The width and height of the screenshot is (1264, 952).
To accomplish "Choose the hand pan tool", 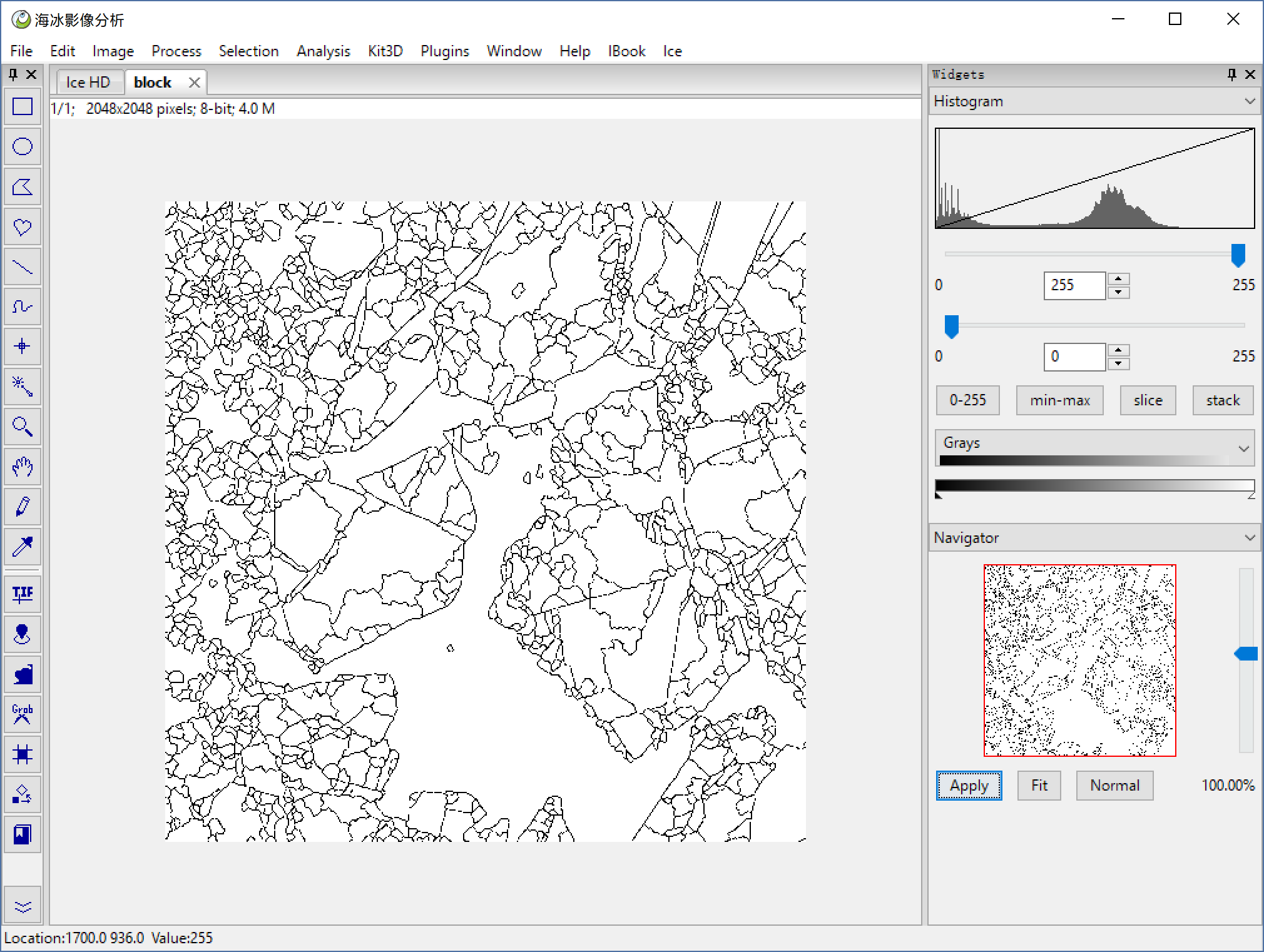I will [x=23, y=467].
